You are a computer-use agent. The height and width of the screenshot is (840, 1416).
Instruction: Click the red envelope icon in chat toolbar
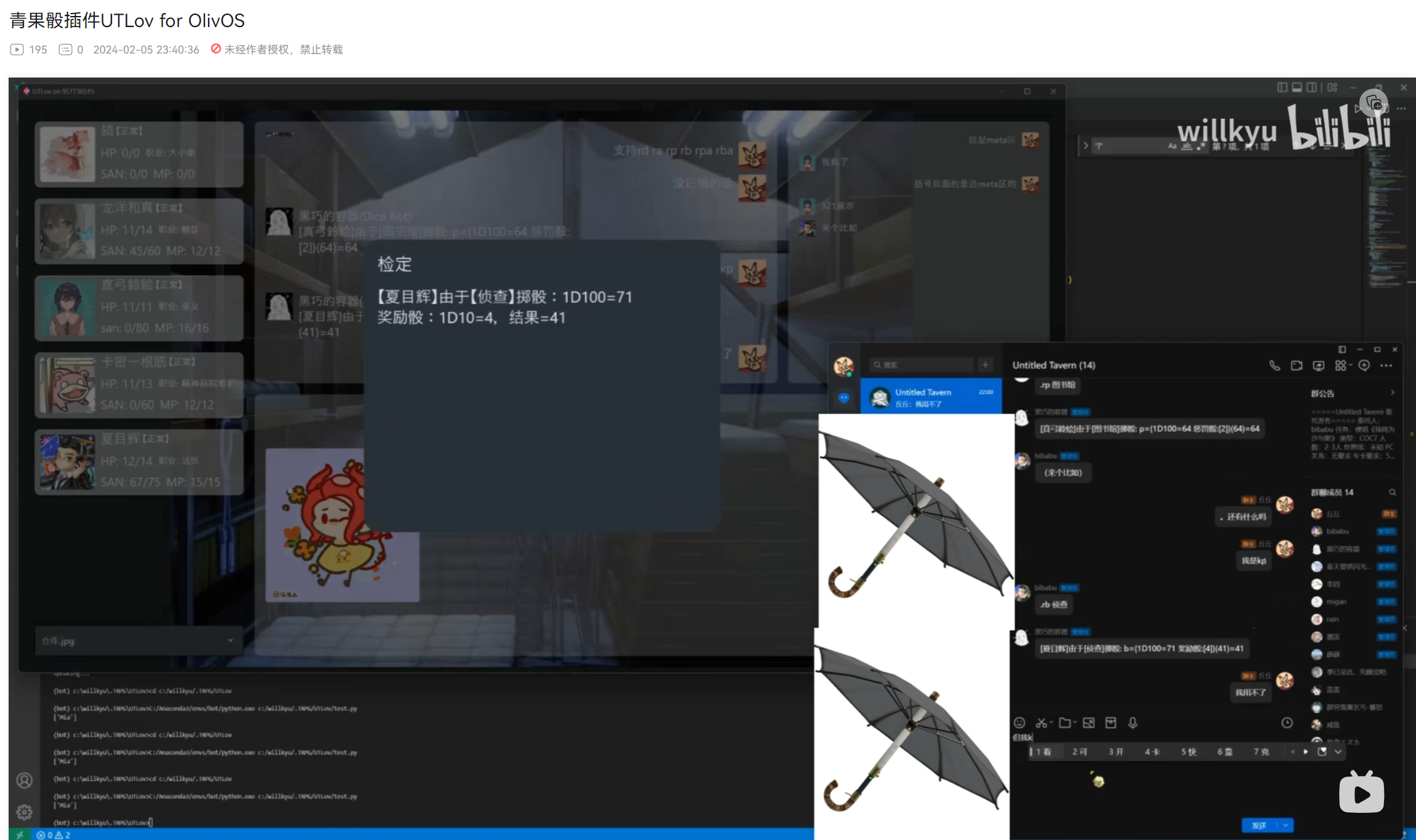point(1111,723)
